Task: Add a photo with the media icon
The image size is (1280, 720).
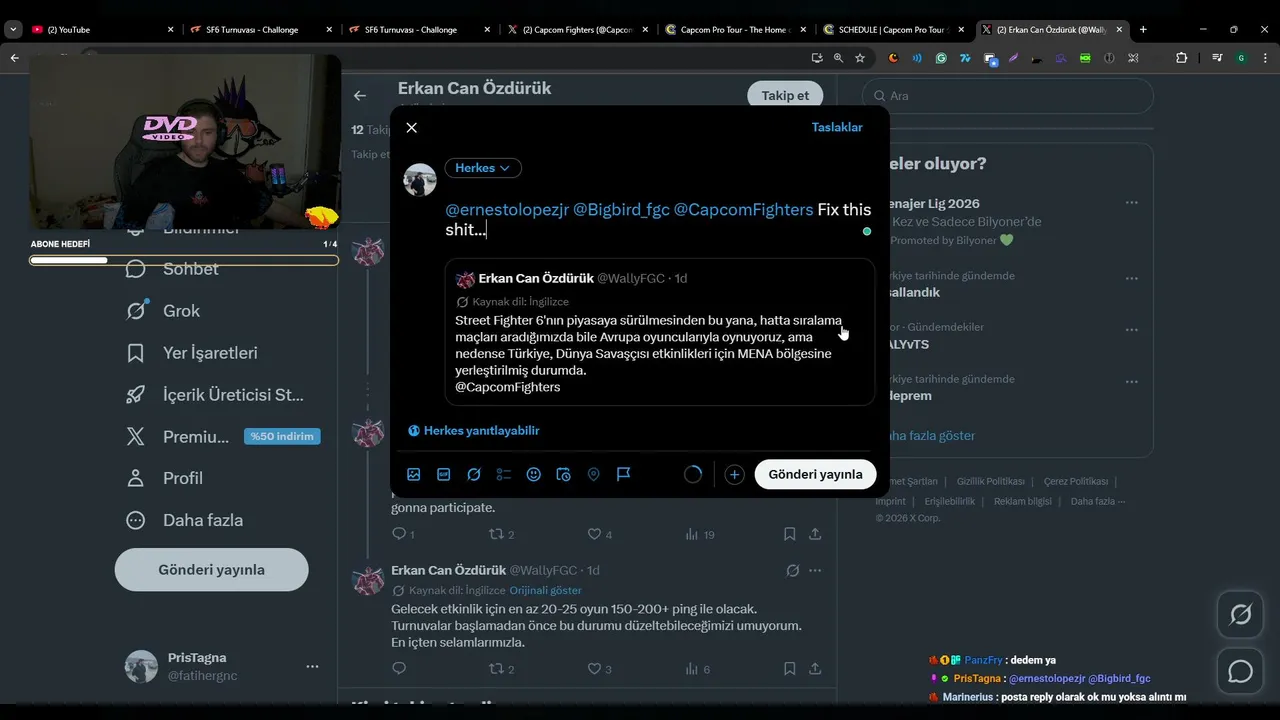Action: pos(414,474)
